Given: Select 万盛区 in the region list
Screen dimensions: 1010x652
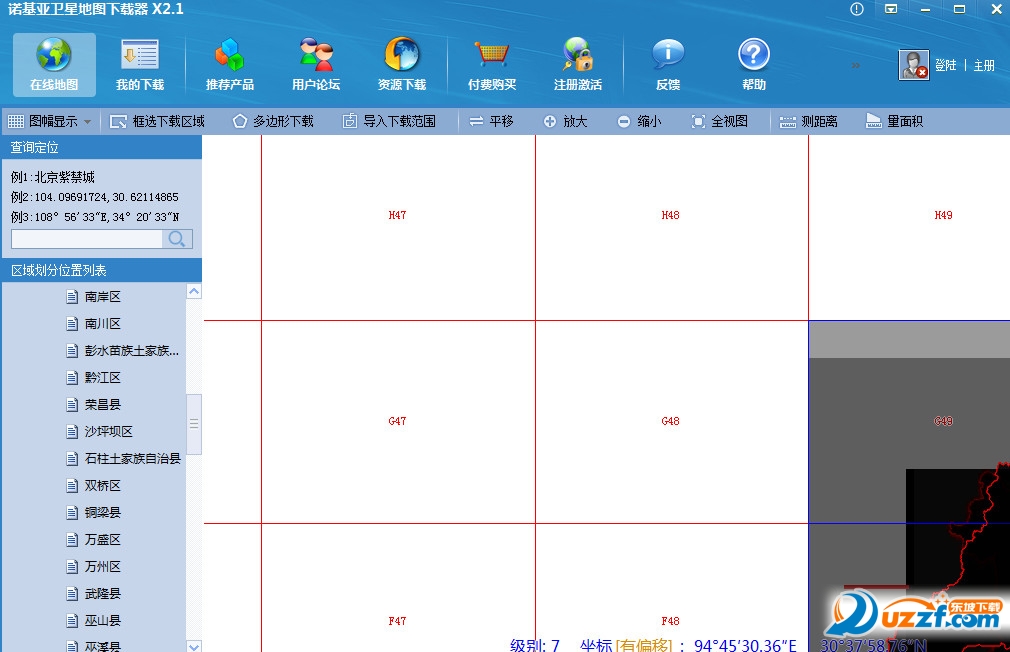Looking at the screenshot, I should [93, 541].
